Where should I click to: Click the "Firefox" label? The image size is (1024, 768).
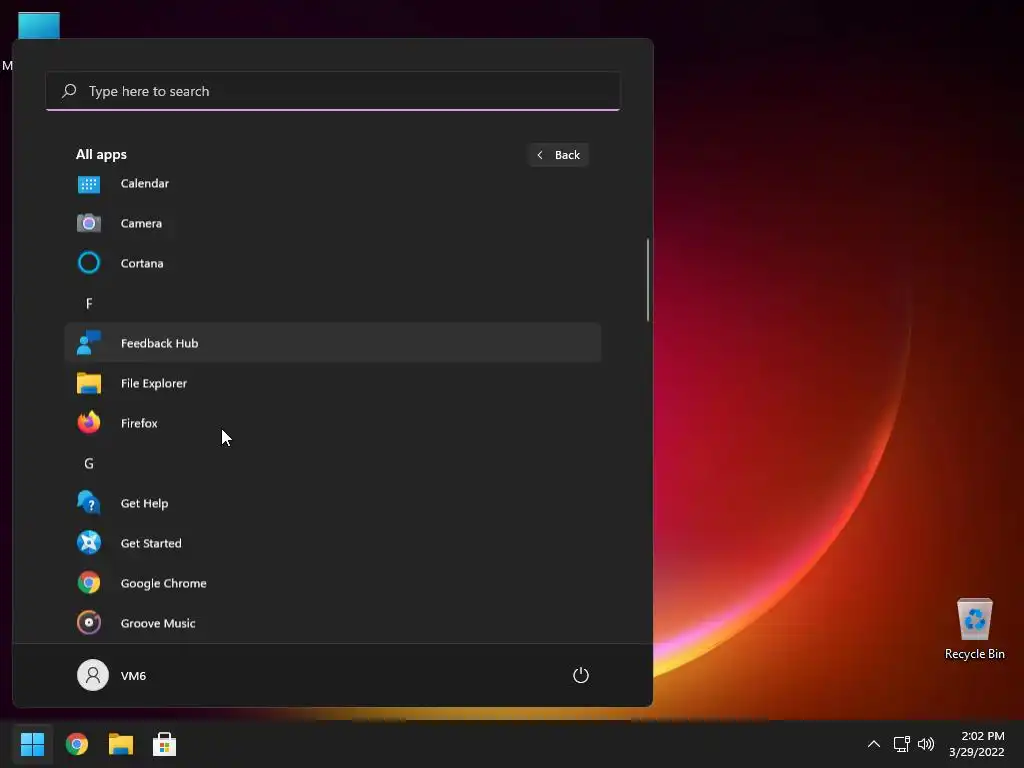click(139, 423)
